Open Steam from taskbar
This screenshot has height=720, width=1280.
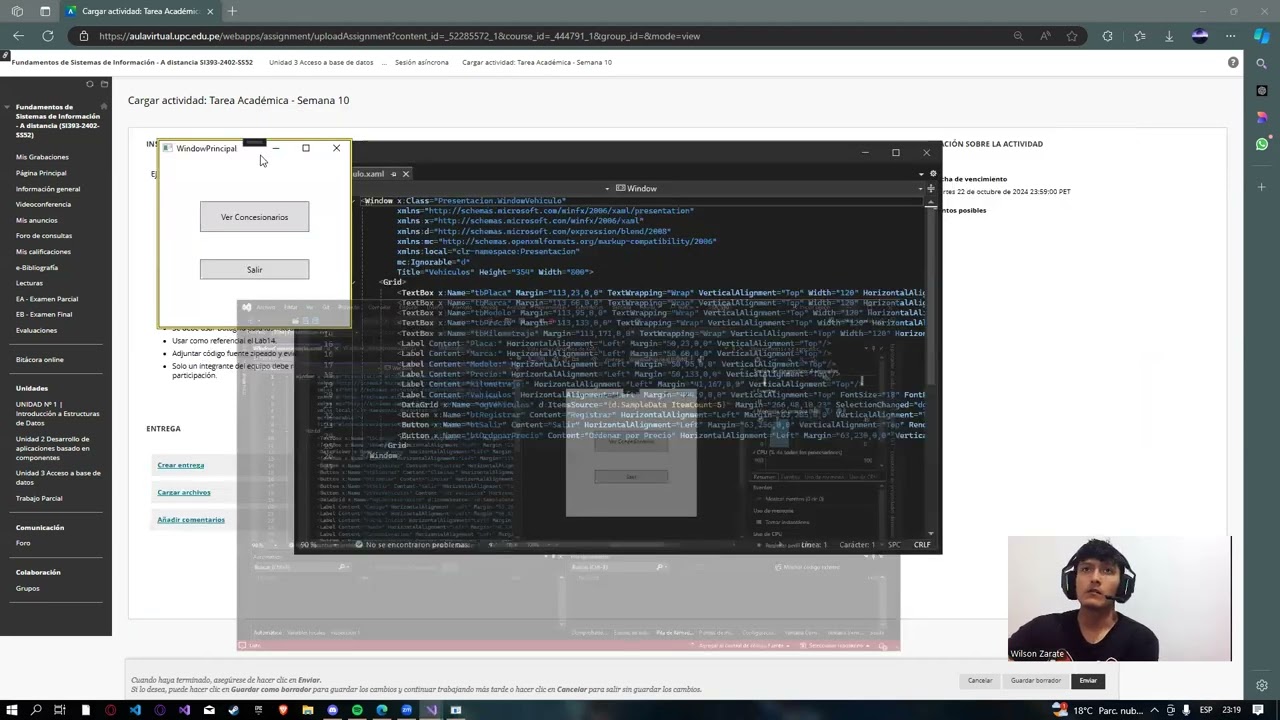tap(233, 710)
